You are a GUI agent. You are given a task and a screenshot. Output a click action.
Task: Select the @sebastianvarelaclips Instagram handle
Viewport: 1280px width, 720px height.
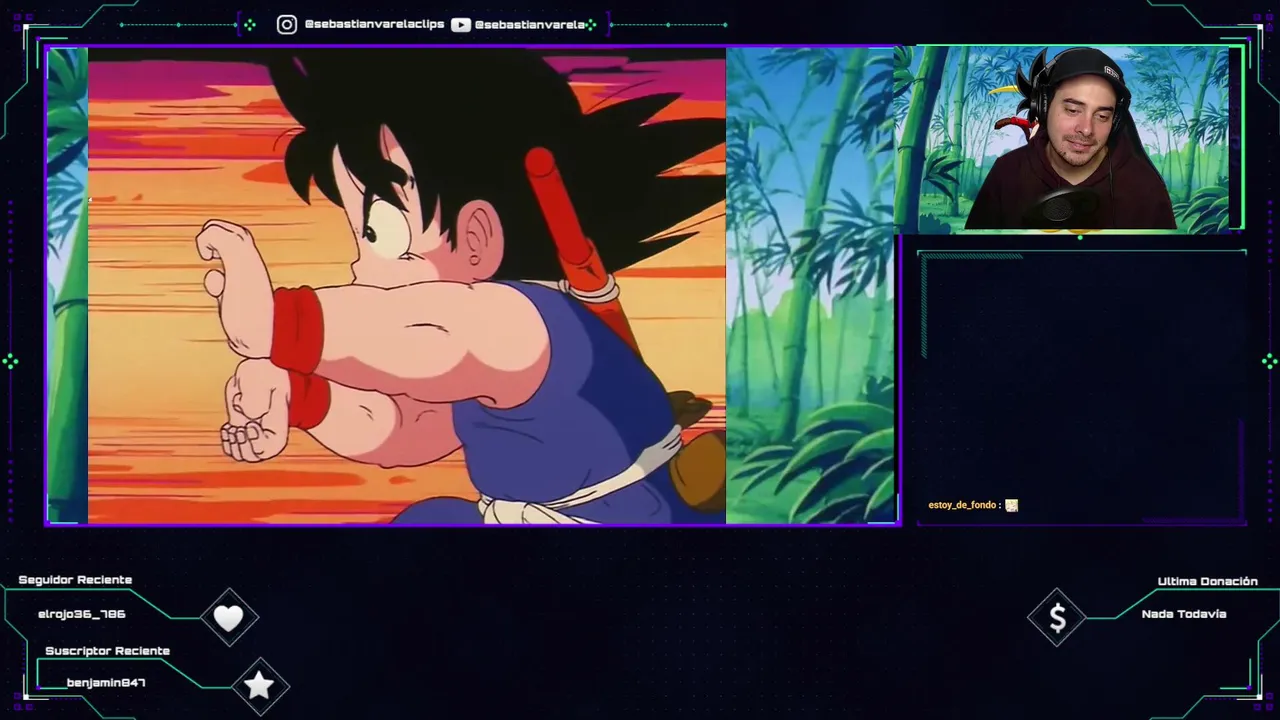click(374, 25)
